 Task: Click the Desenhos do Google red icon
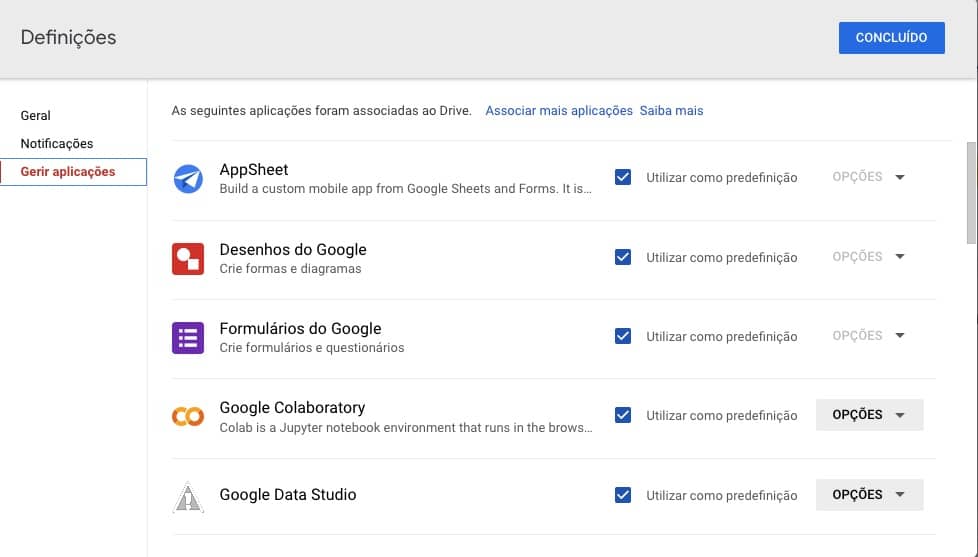[x=188, y=259]
